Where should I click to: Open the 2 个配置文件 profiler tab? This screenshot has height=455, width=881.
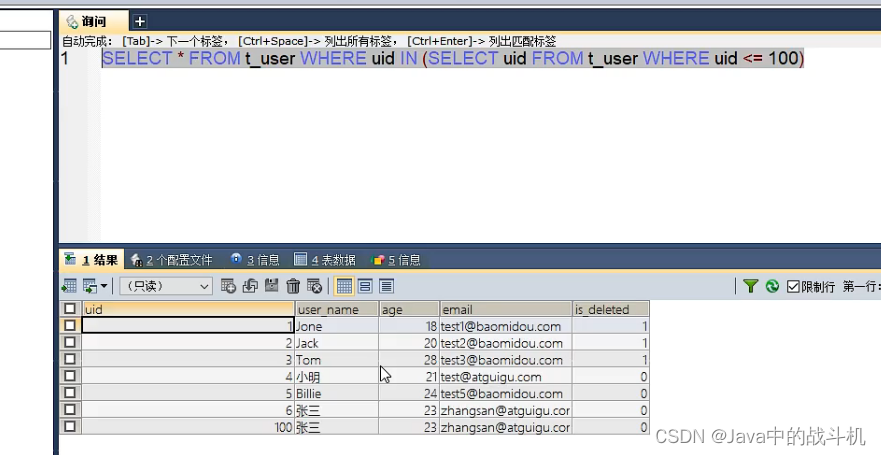pos(172,260)
